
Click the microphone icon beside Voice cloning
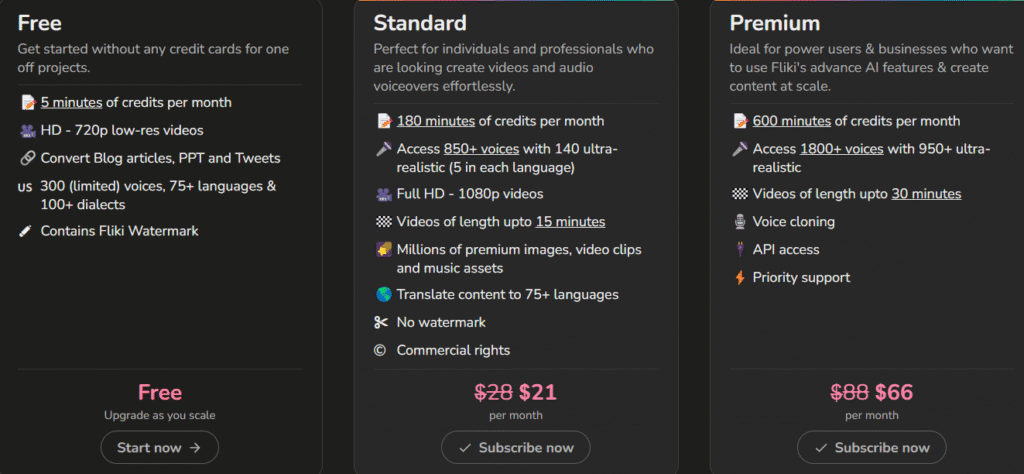[x=739, y=222]
